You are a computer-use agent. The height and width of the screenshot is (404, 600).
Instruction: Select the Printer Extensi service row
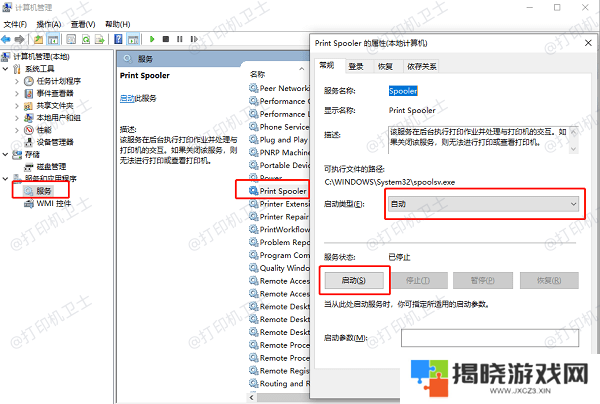(x=279, y=204)
